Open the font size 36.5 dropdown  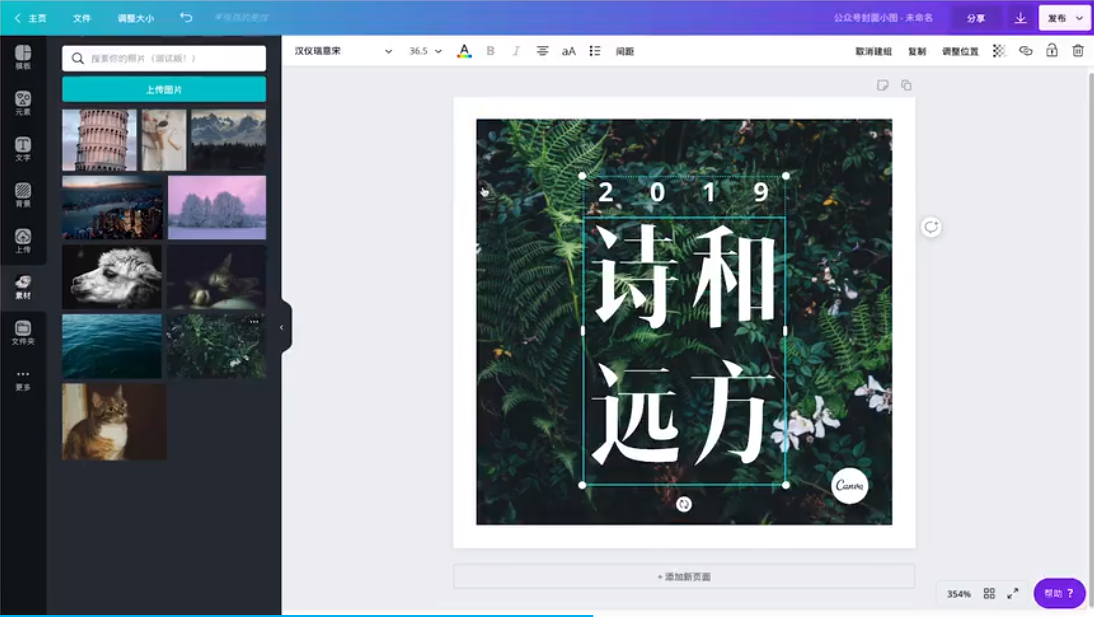tap(425, 51)
